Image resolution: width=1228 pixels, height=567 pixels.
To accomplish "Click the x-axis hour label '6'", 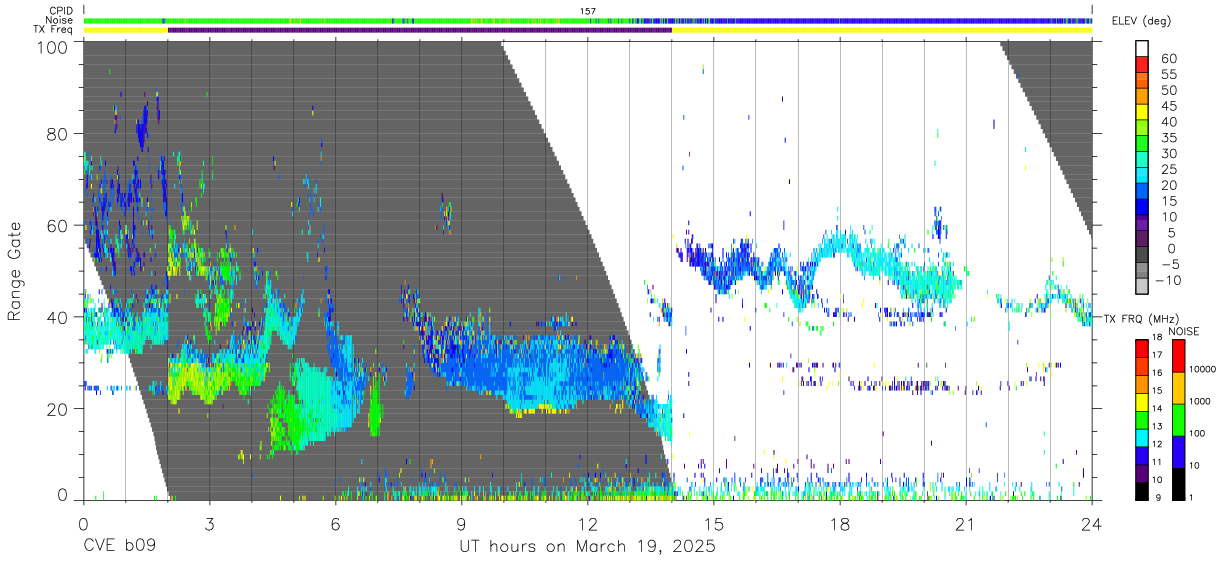I will (x=336, y=524).
